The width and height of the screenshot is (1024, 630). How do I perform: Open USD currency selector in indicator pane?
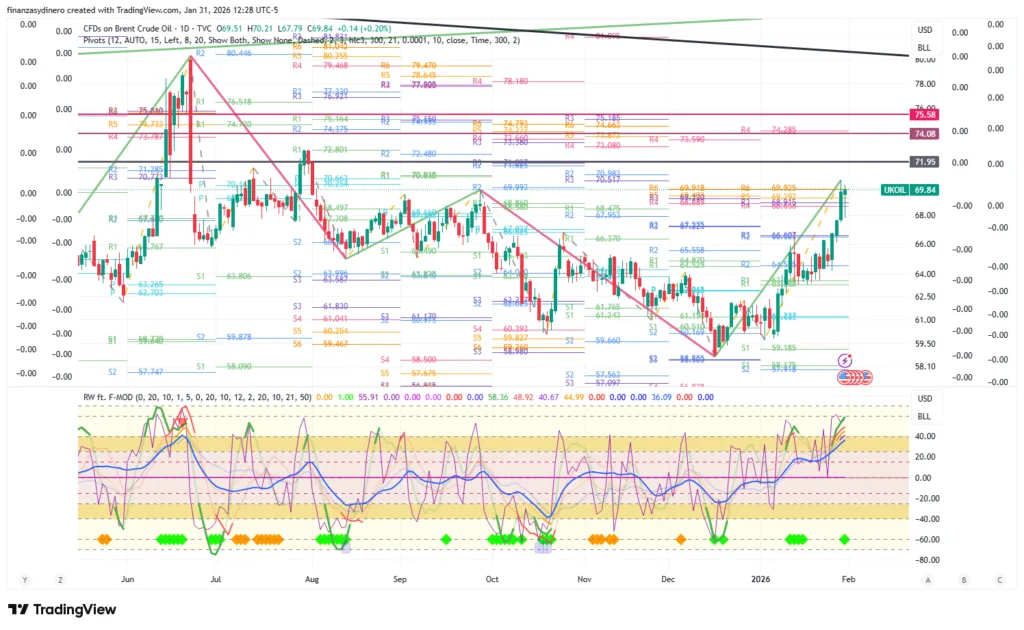click(x=924, y=399)
